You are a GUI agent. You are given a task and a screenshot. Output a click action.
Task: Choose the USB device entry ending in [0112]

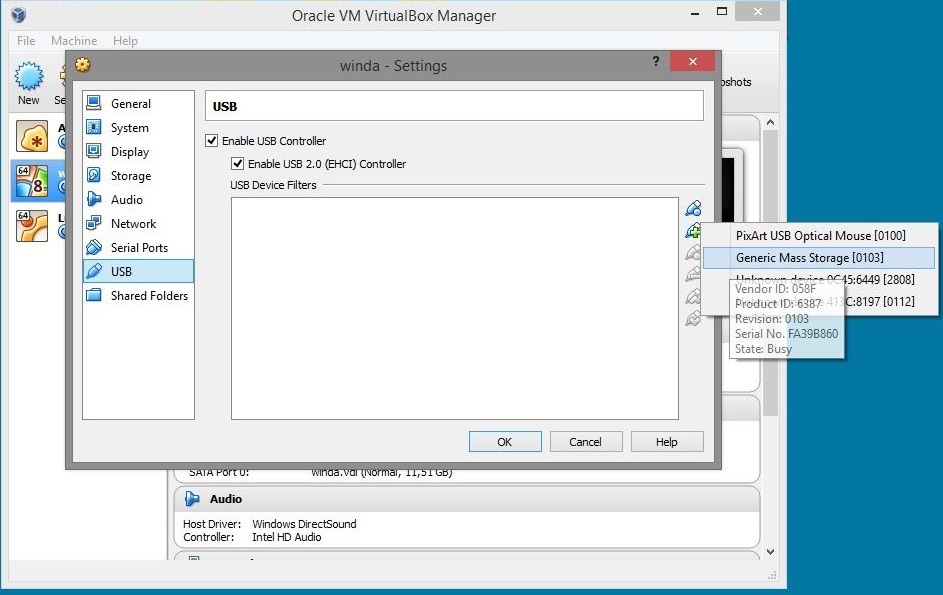click(x=819, y=301)
